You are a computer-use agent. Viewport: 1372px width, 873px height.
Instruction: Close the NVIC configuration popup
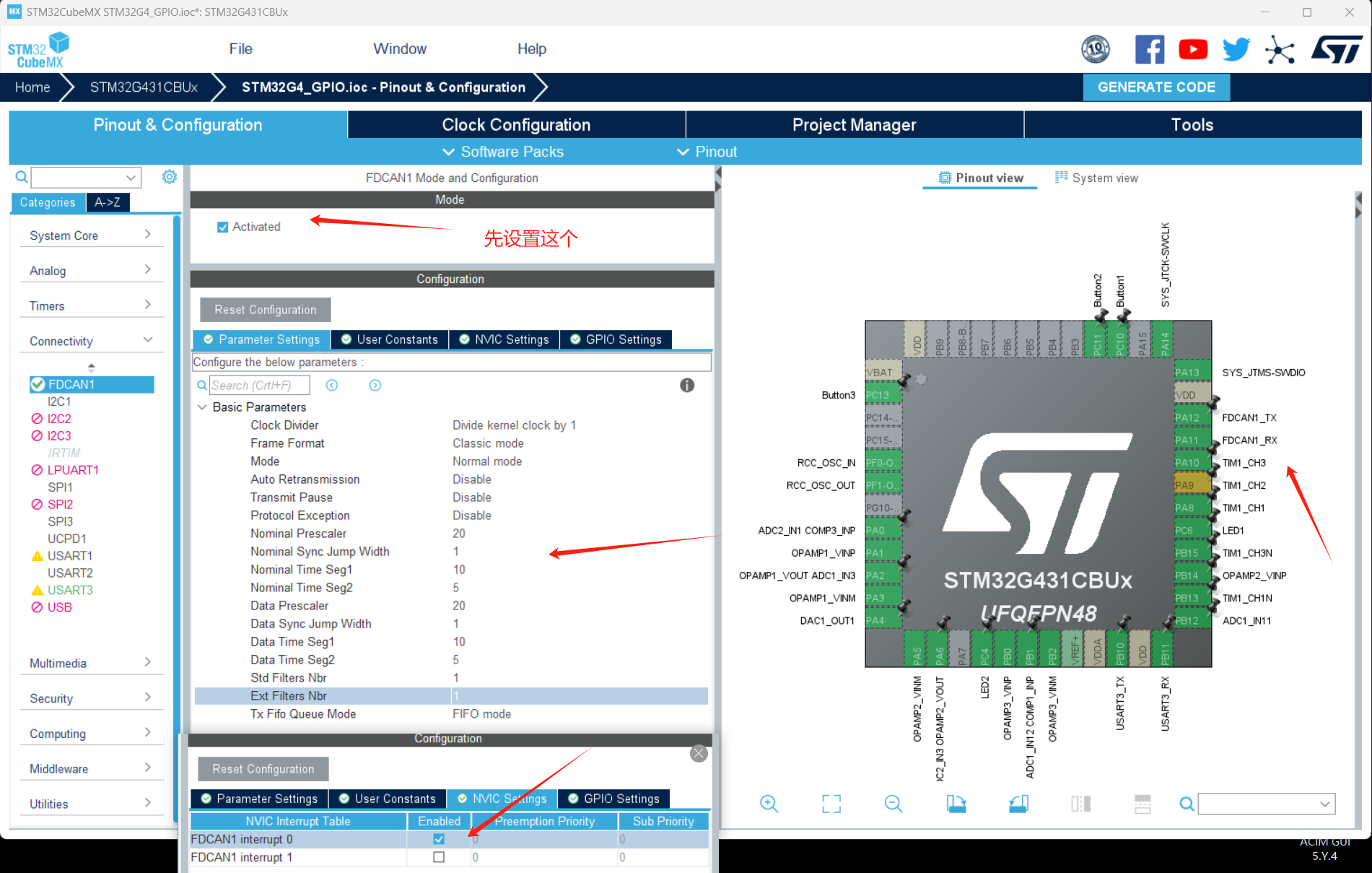coord(699,754)
